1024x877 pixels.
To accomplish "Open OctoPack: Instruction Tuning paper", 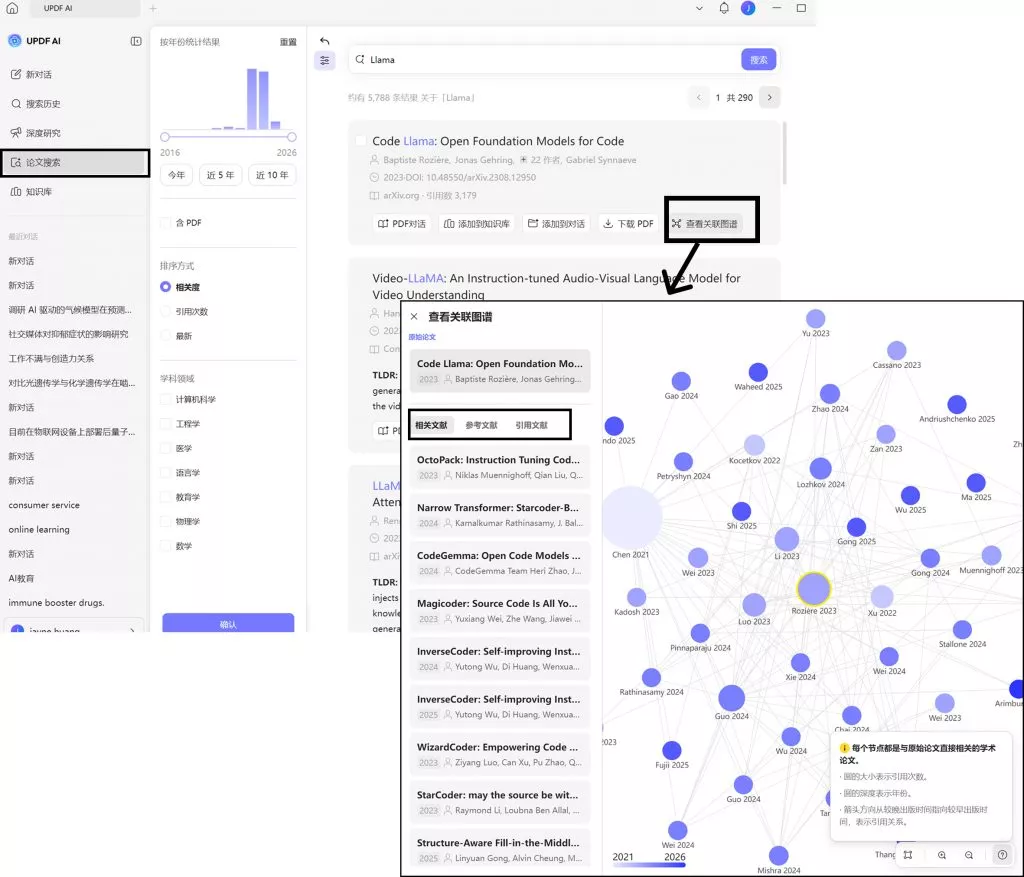I will click(x=500, y=467).
